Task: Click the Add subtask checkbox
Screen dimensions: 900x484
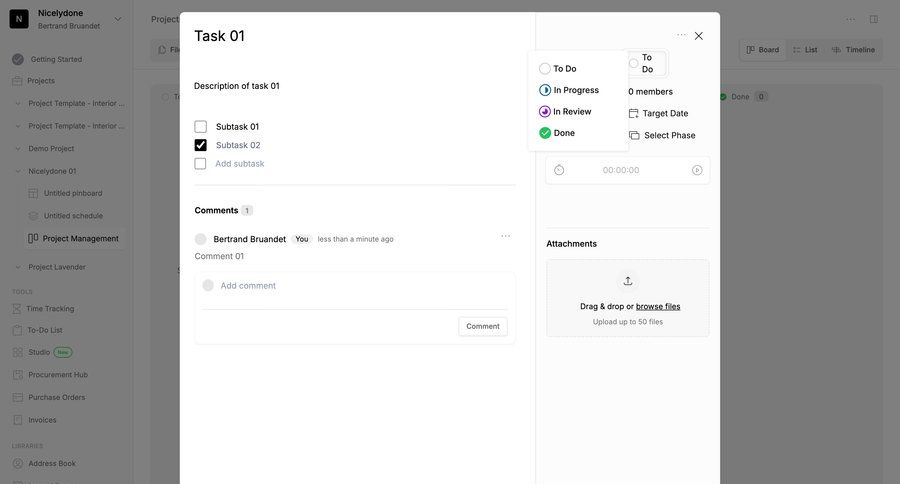Action: 200,164
